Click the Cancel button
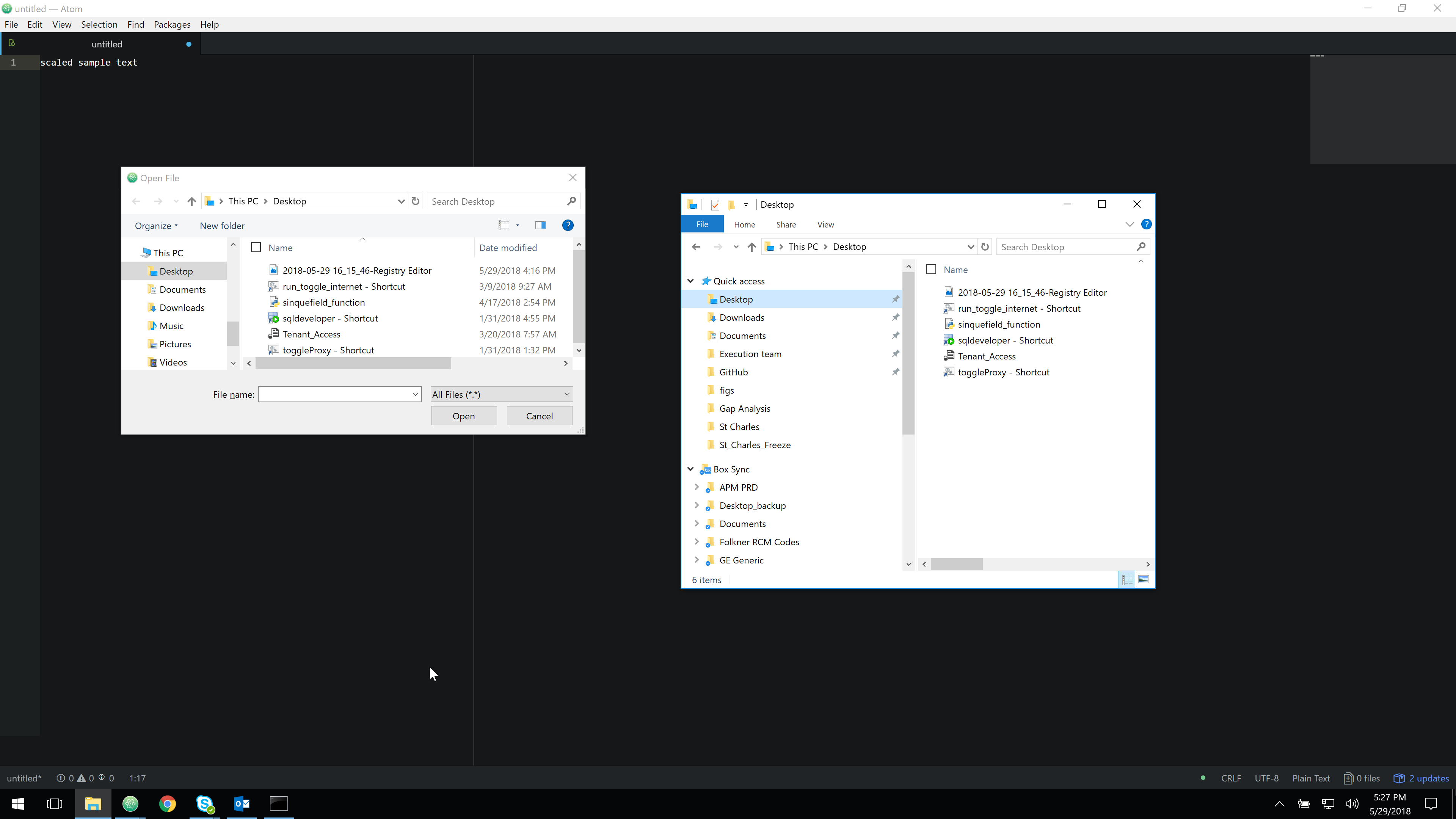The height and width of the screenshot is (819, 1456). [540, 416]
